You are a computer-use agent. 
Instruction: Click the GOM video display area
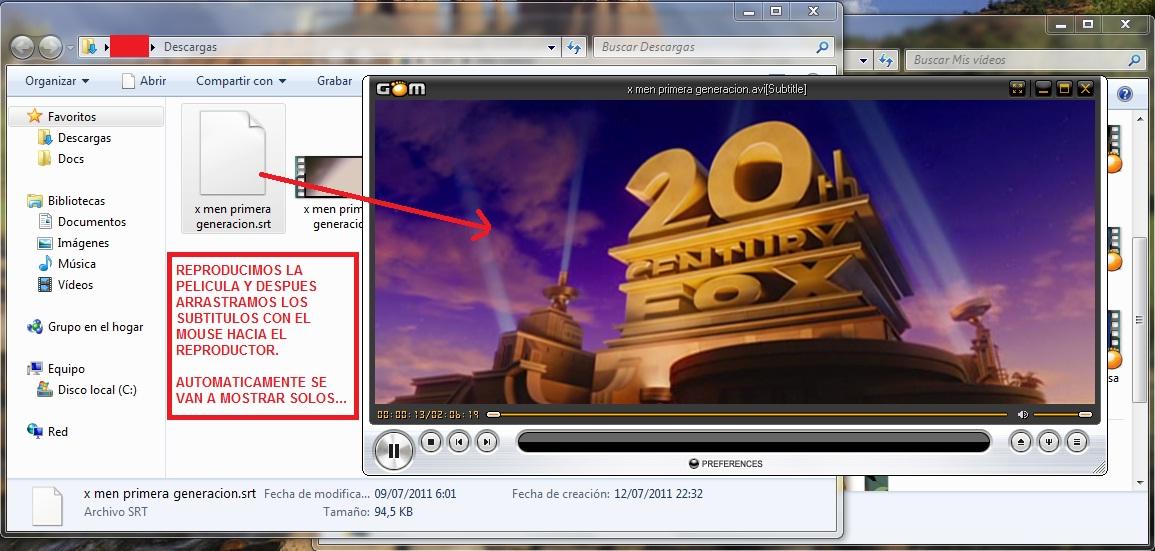pos(735,252)
